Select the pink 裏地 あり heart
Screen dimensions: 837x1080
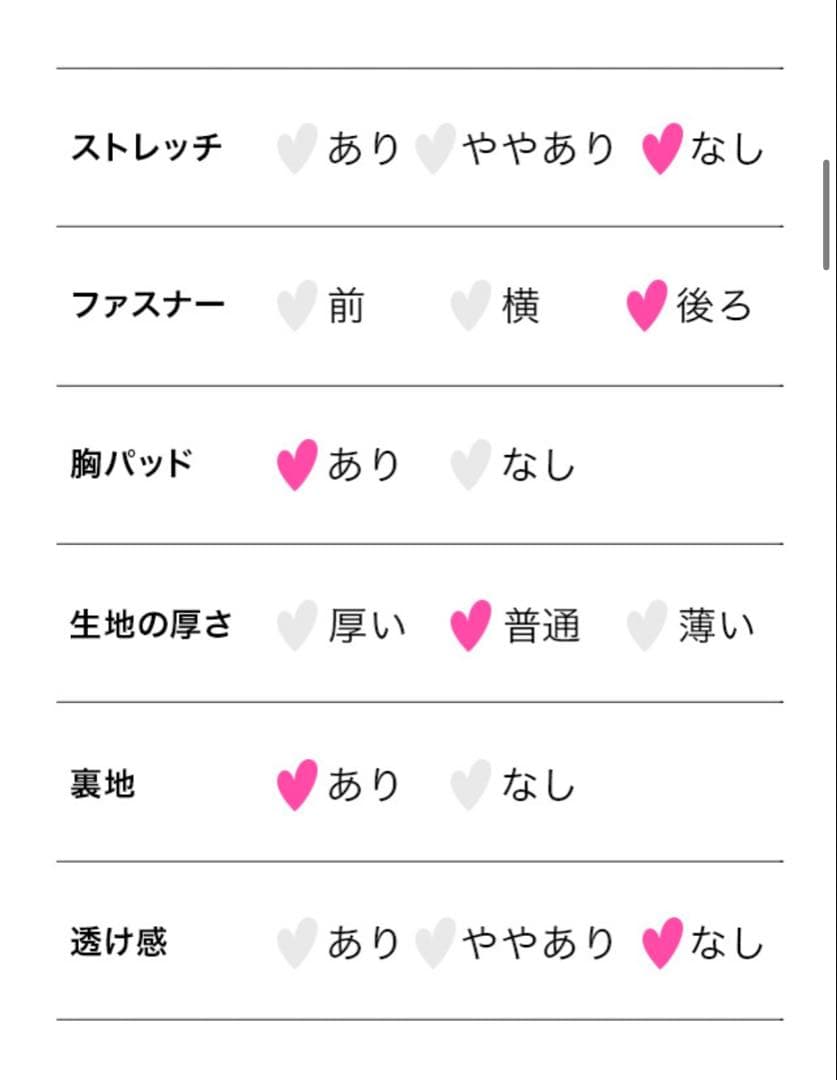[296, 785]
